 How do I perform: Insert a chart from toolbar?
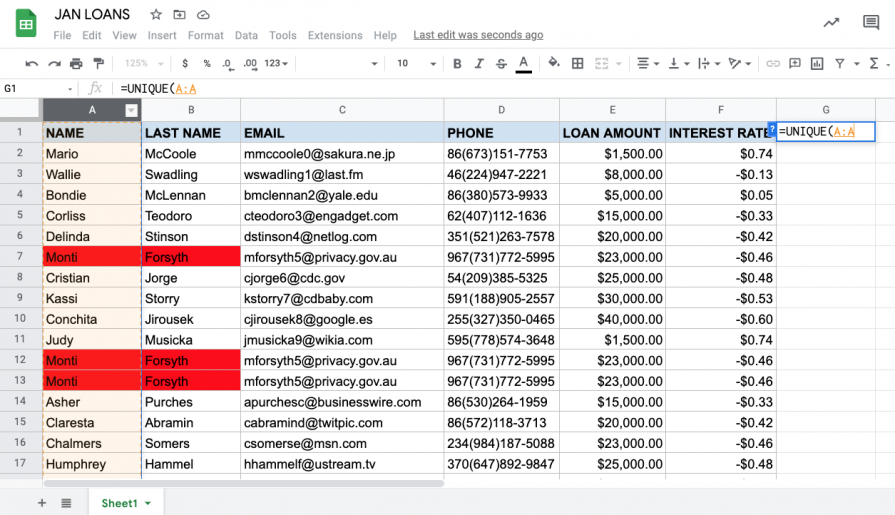pos(817,63)
